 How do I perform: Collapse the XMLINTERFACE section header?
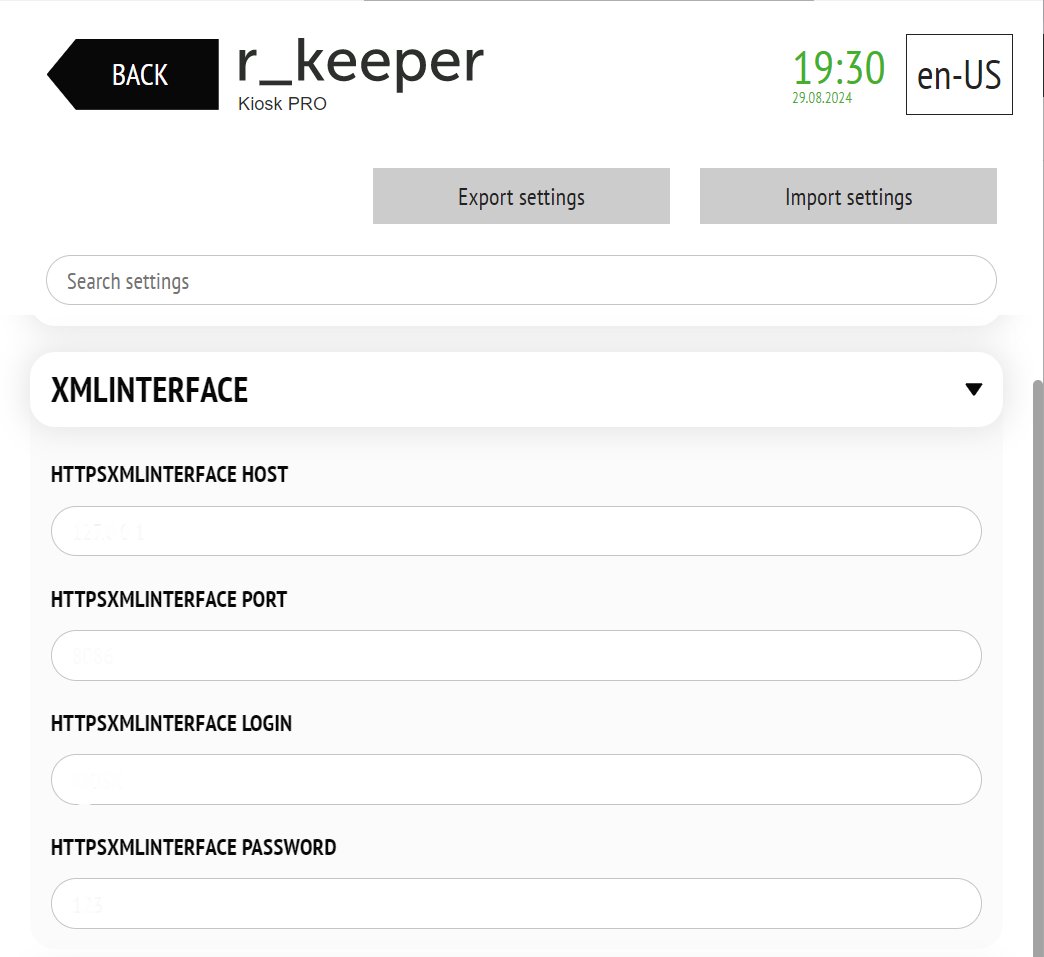516,390
